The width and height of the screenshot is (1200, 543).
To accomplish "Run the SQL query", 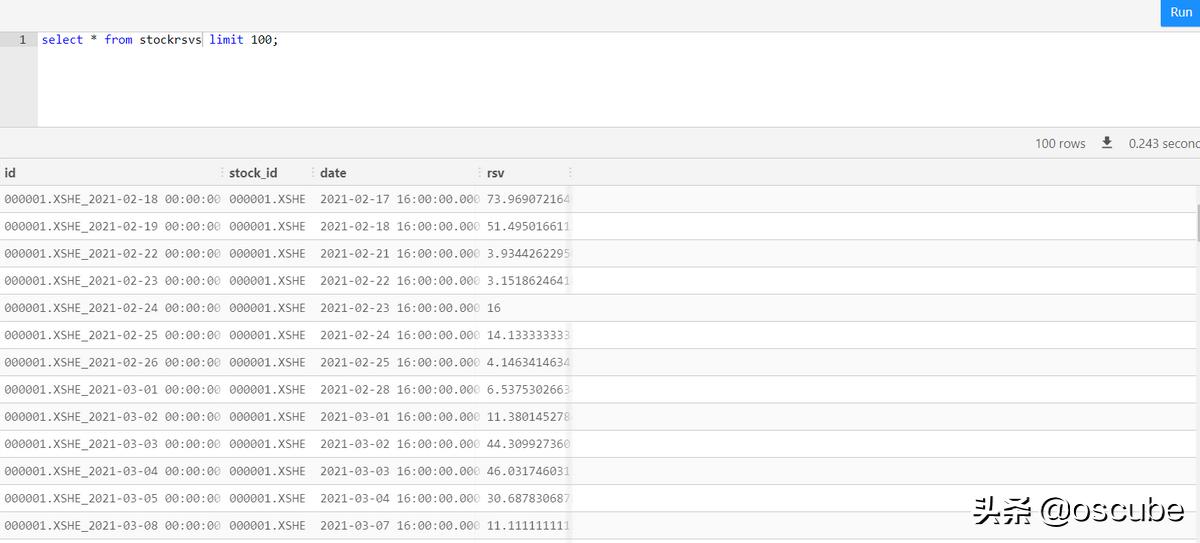I will pos(1181,13).
